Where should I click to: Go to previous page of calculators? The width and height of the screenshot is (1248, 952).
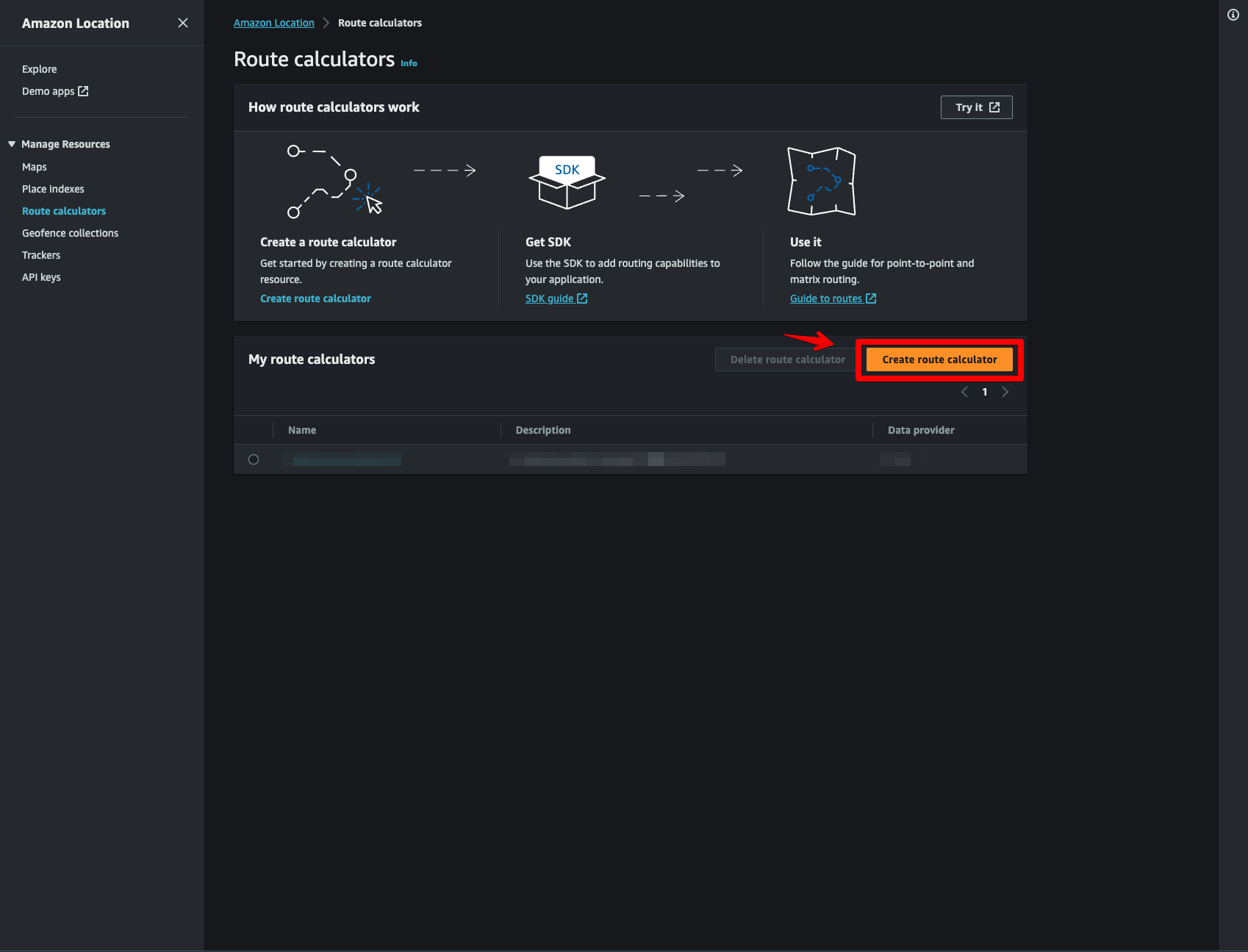(x=964, y=392)
